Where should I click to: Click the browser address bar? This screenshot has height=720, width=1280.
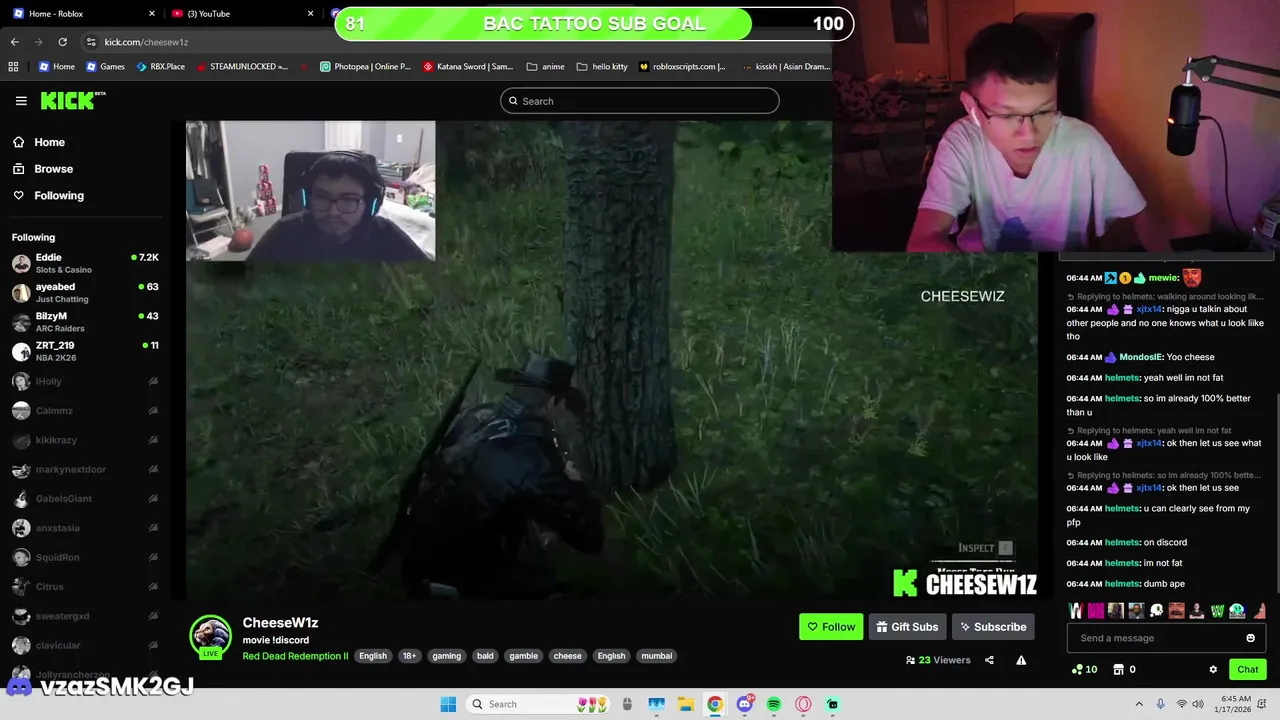point(455,42)
